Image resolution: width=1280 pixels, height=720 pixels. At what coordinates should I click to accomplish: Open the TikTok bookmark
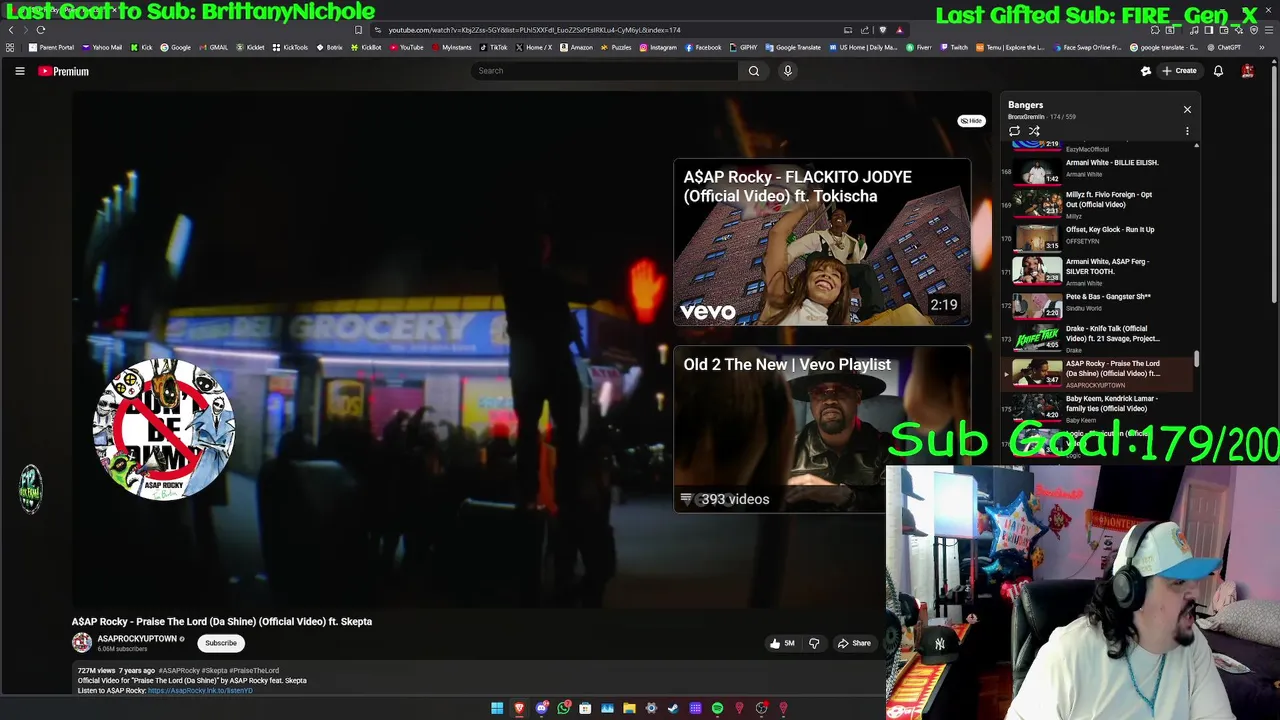click(x=494, y=47)
